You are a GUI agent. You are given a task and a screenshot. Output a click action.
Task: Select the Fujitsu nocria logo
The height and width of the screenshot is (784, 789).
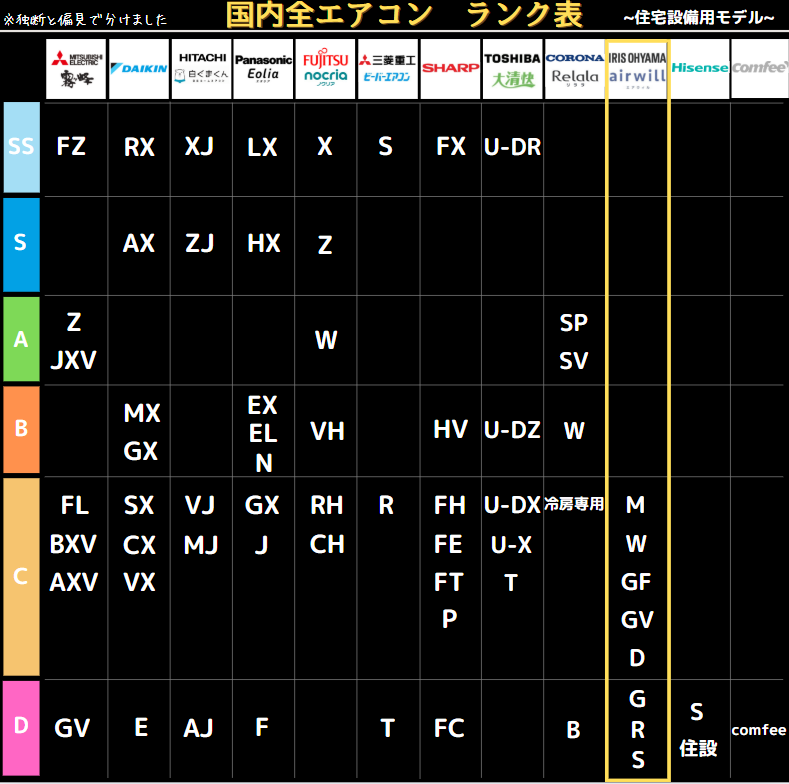click(326, 69)
